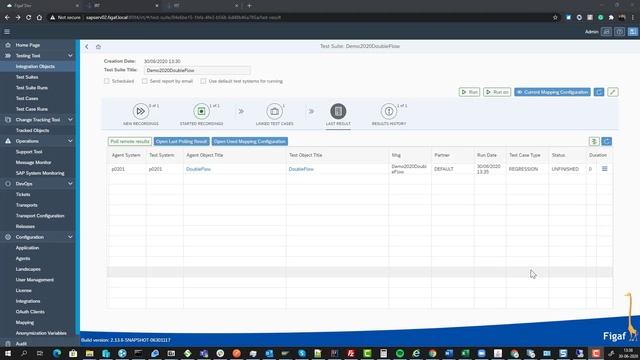Image resolution: width=640 pixels, height=360 pixels.
Task: Select the Linked Test Cases step icon
Action: click(x=274, y=111)
